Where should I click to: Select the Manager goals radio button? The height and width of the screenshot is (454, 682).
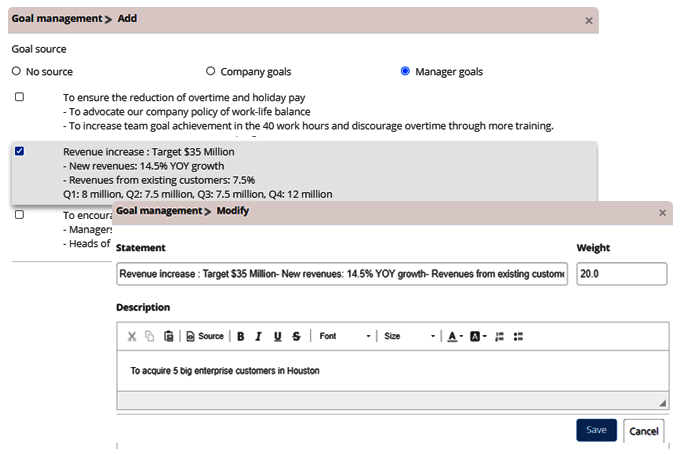click(x=405, y=71)
